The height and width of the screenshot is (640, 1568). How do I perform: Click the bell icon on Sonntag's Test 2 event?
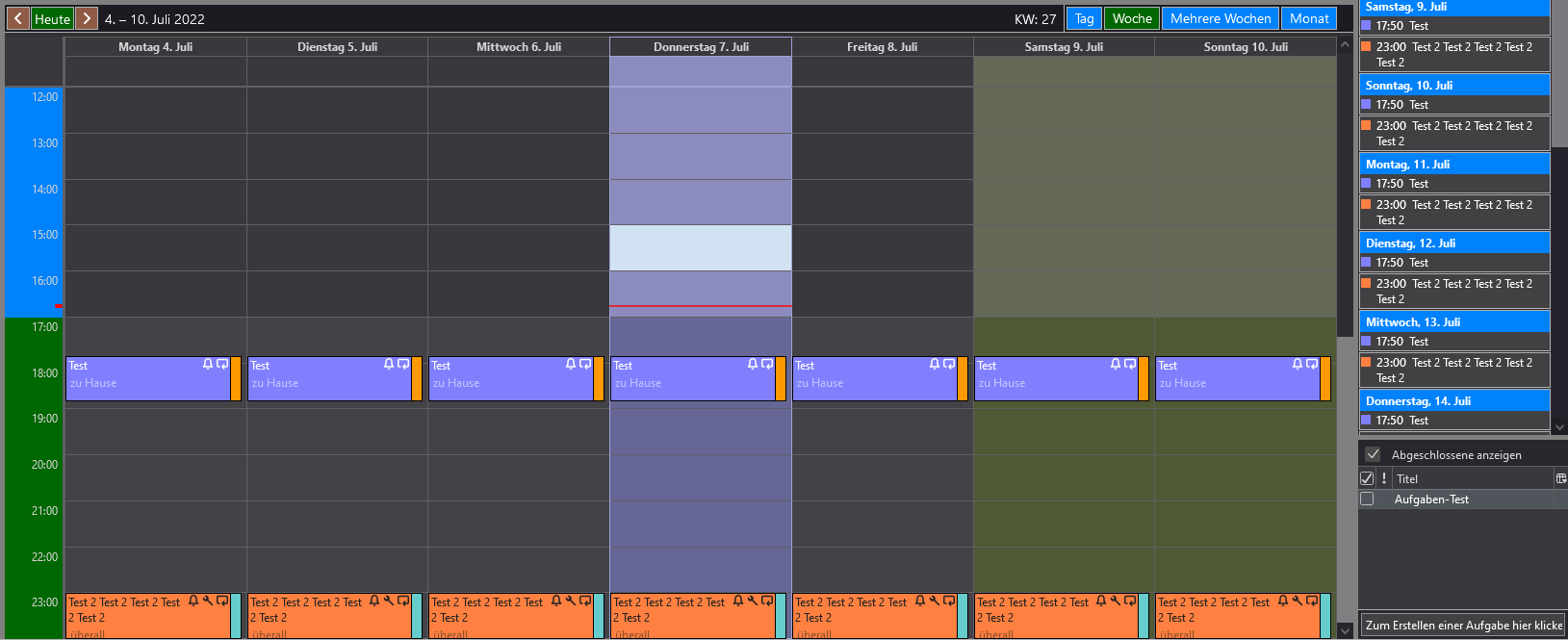pyautogui.click(x=1283, y=602)
